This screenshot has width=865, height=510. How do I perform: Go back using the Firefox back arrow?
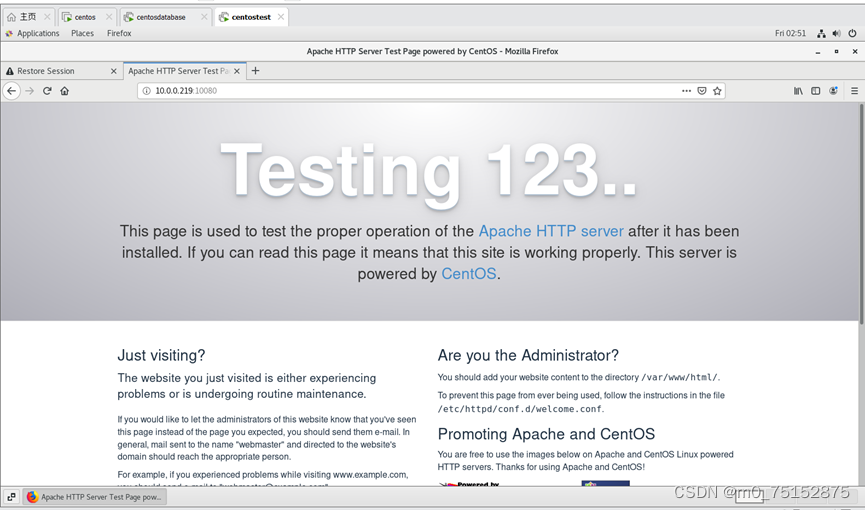[12, 91]
